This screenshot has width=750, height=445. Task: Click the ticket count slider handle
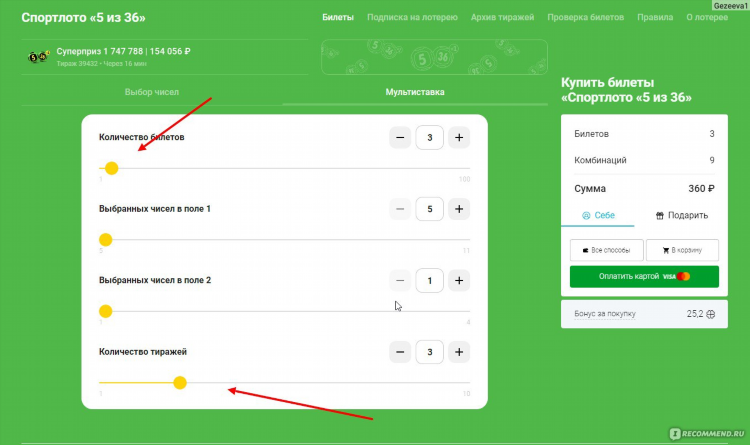(x=111, y=168)
